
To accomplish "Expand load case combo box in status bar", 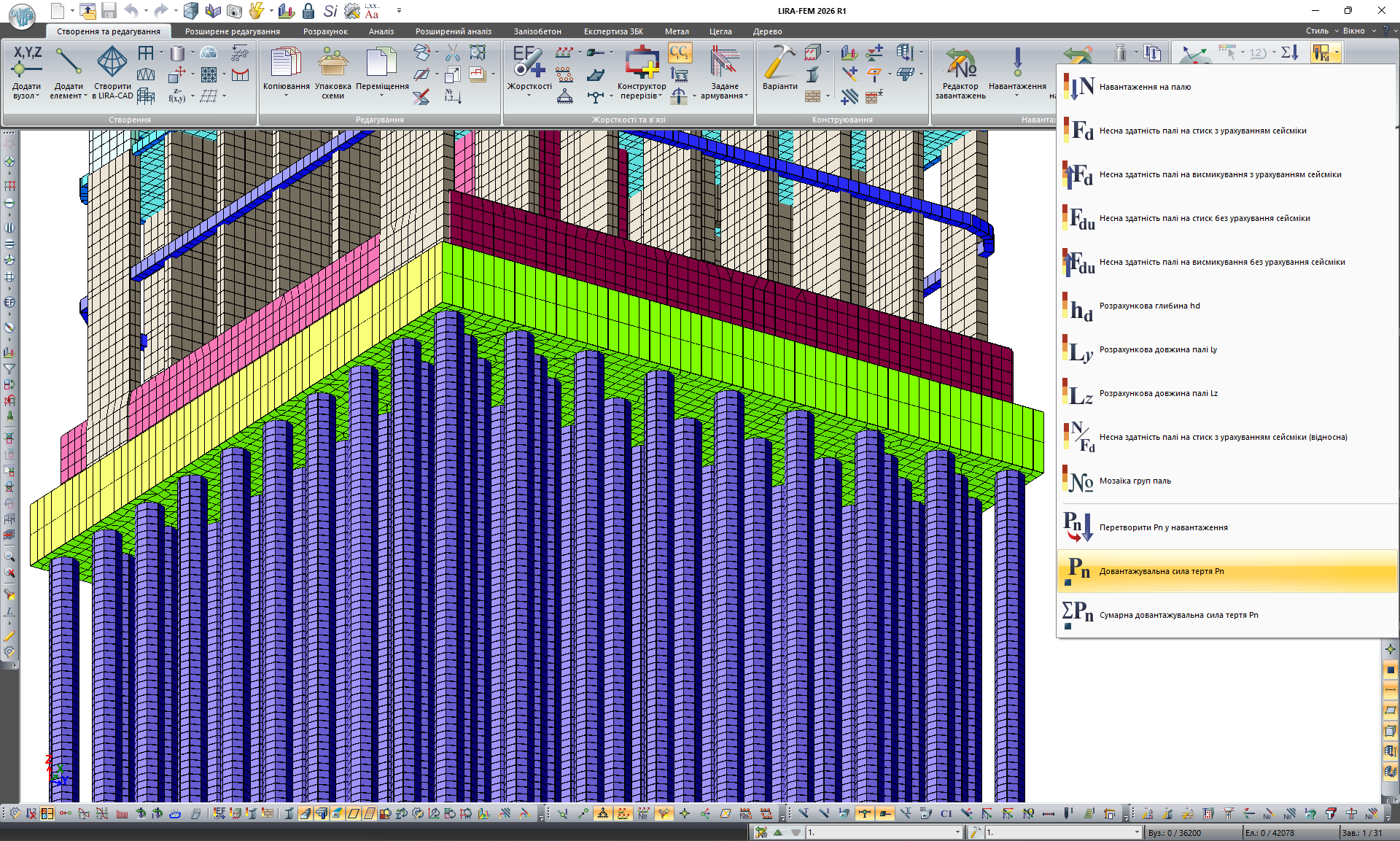I will (x=957, y=832).
